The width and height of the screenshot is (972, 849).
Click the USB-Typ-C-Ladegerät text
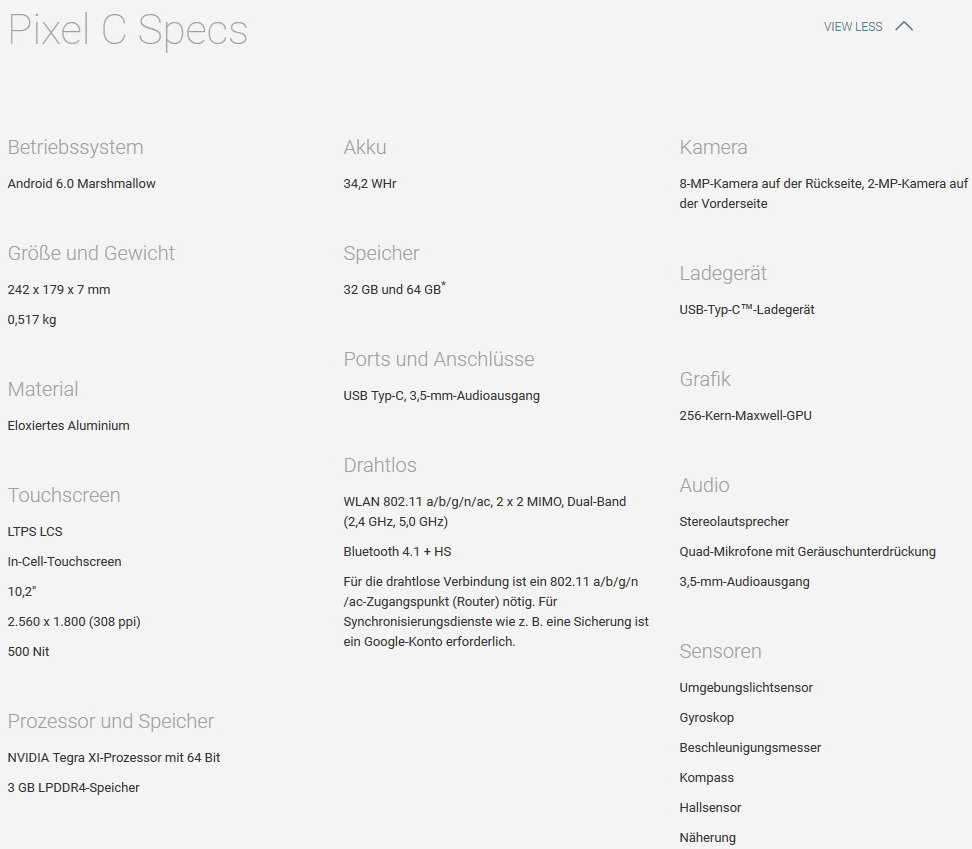point(747,310)
